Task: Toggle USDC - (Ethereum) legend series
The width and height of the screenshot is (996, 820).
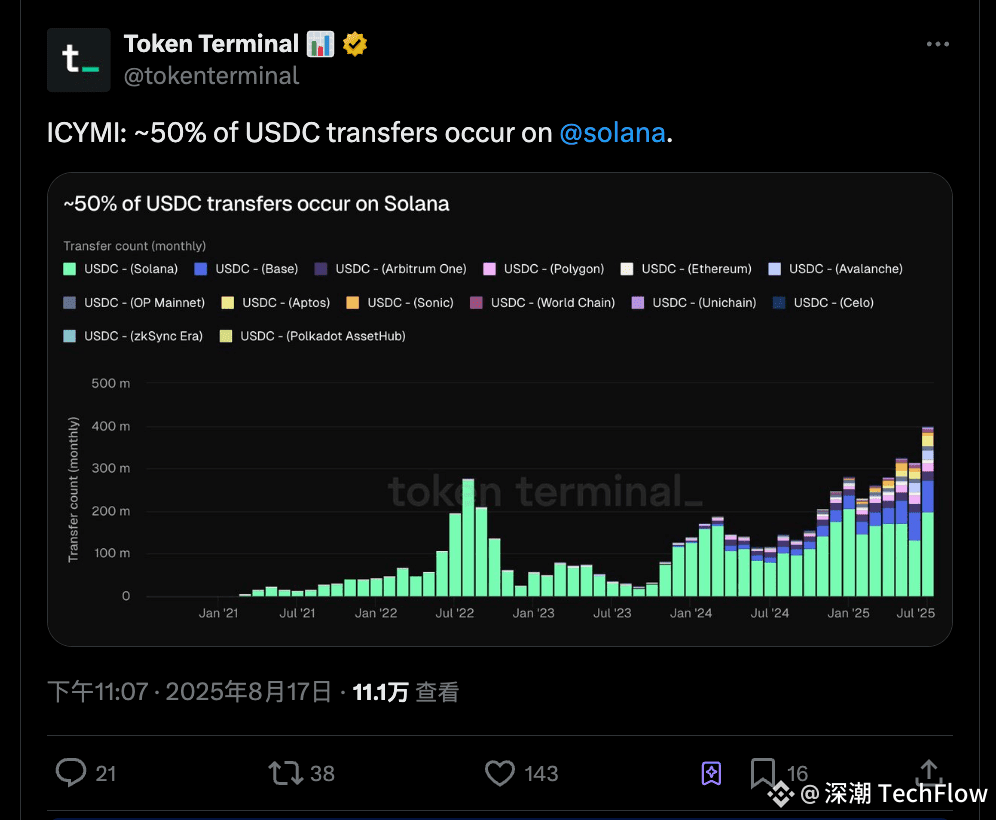Action: click(686, 269)
